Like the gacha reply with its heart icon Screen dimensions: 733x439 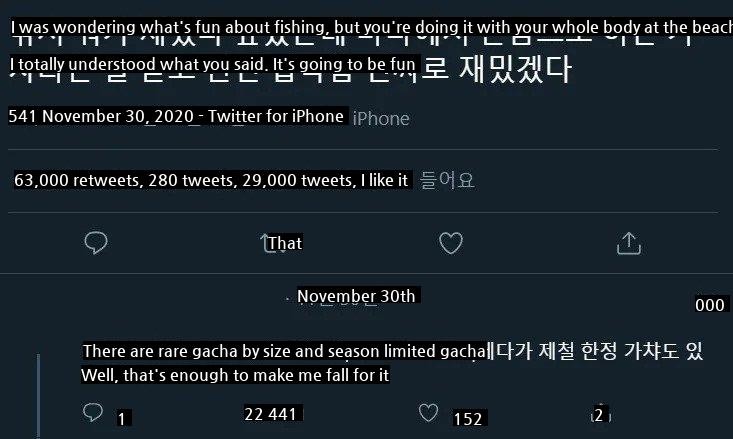(428, 412)
